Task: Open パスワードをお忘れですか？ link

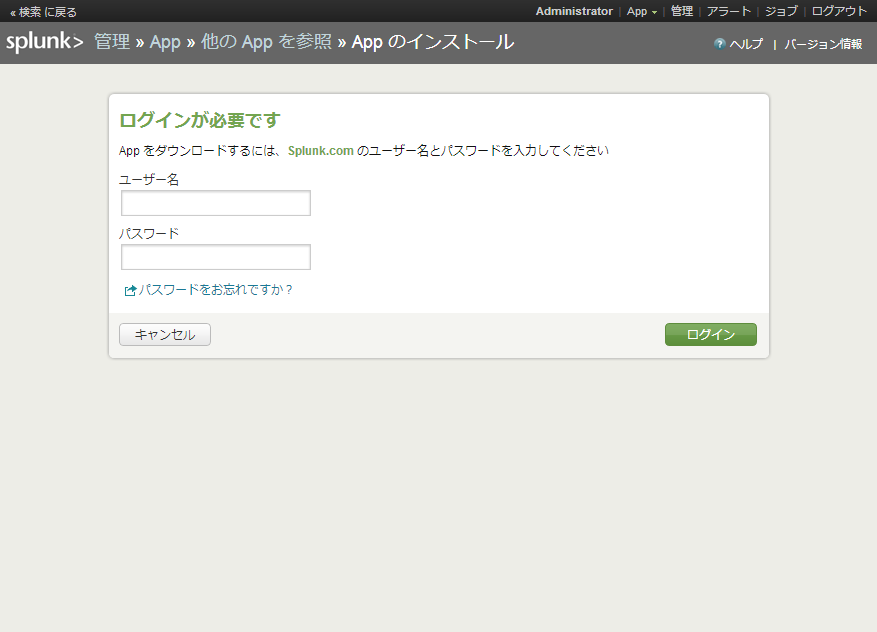Action: 216,290
